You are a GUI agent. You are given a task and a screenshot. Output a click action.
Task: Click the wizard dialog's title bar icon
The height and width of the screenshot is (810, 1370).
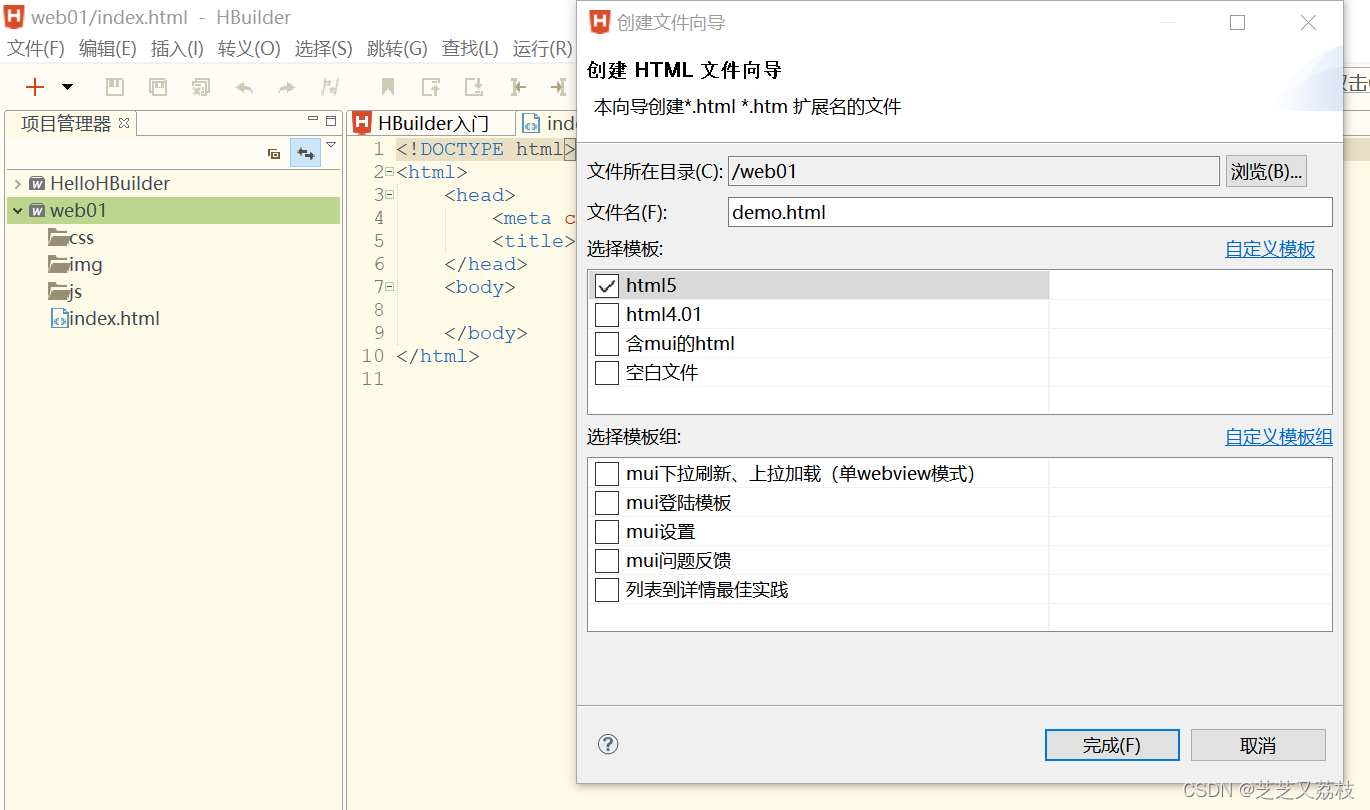pyautogui.click(x=600, y=22)
